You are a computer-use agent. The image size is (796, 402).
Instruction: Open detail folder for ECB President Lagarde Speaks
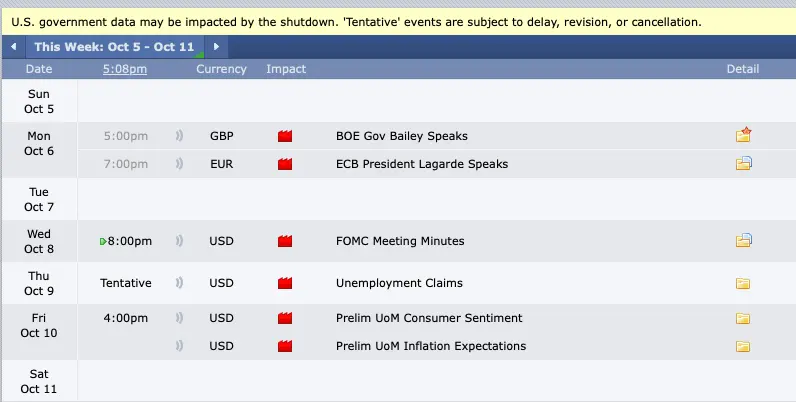pyautogui.click(x=743, y=163)
